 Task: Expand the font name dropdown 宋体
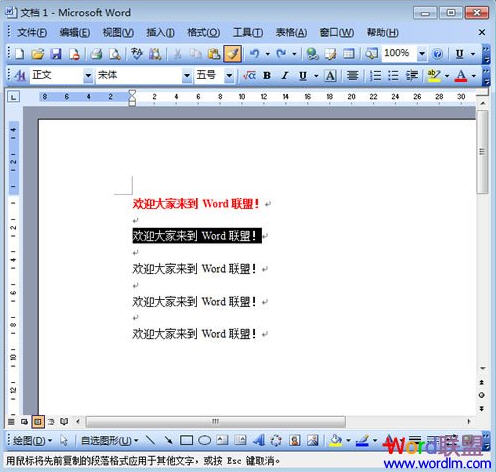[x=187, y=76]
